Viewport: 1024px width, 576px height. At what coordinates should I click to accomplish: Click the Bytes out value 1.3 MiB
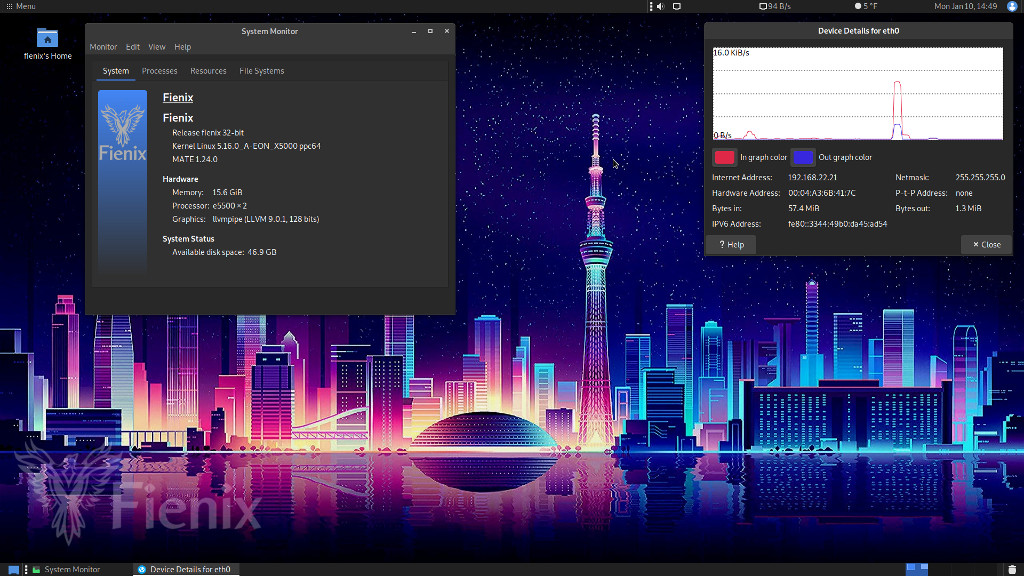click(968, 208)
